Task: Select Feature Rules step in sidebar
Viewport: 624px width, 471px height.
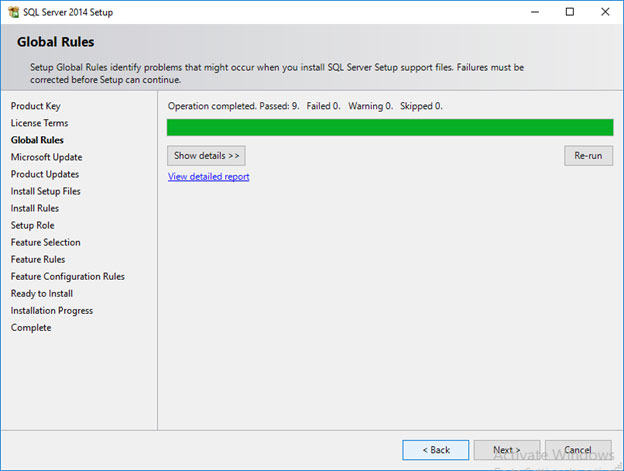Action: click(x=38, y=259)
